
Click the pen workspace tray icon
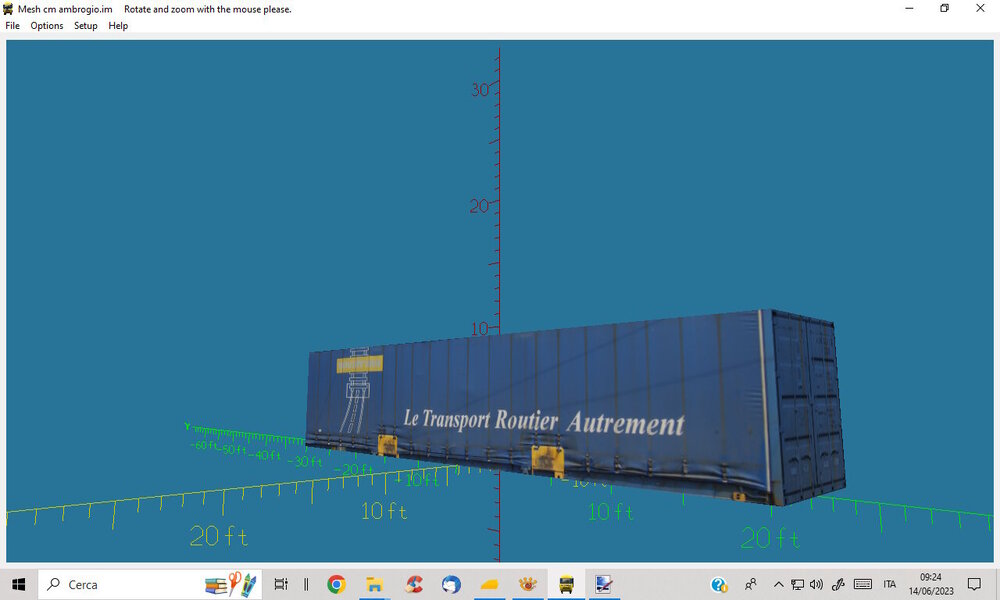point(838,584)
